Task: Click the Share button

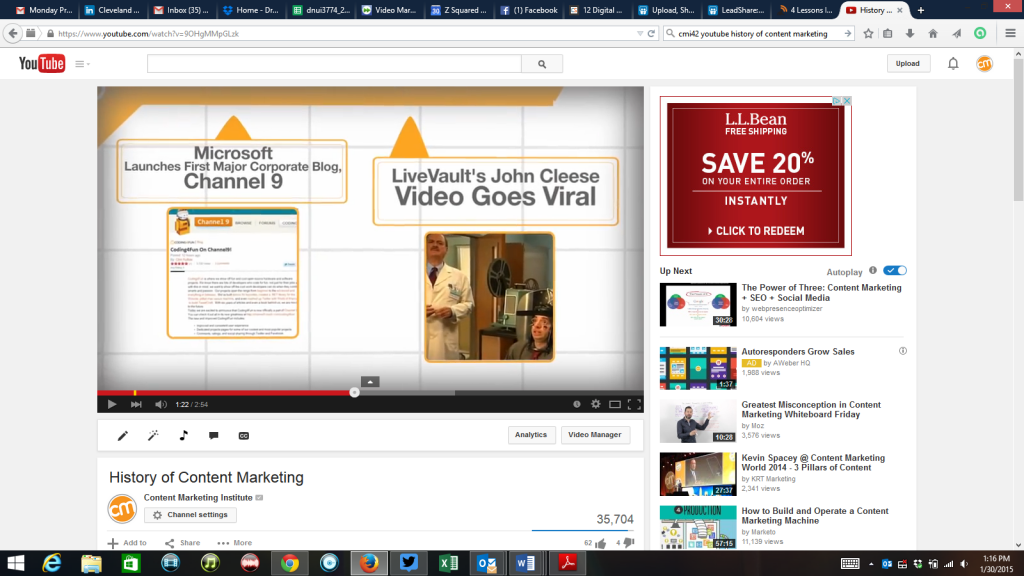Action: (183, 543)
